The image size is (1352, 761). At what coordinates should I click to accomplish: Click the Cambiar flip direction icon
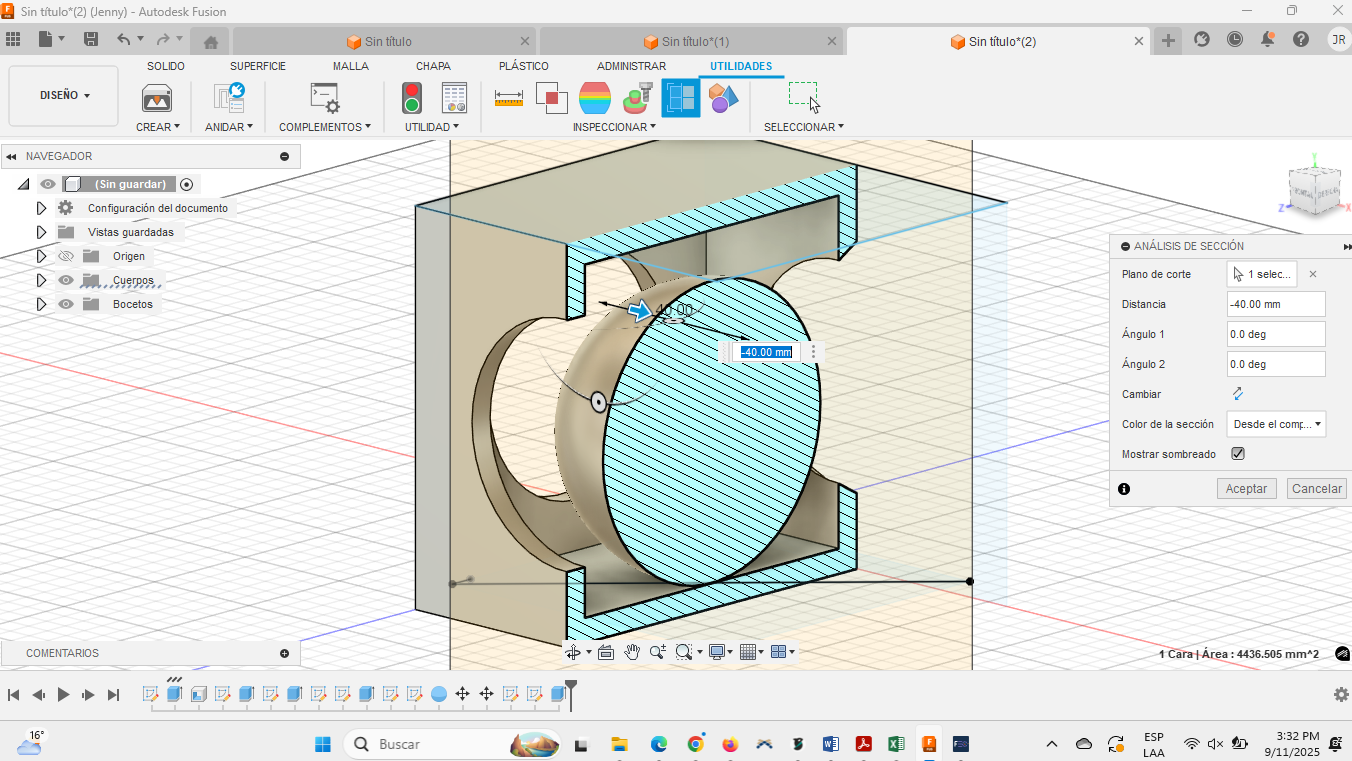pyautogui.click(x=1237, y=394)
